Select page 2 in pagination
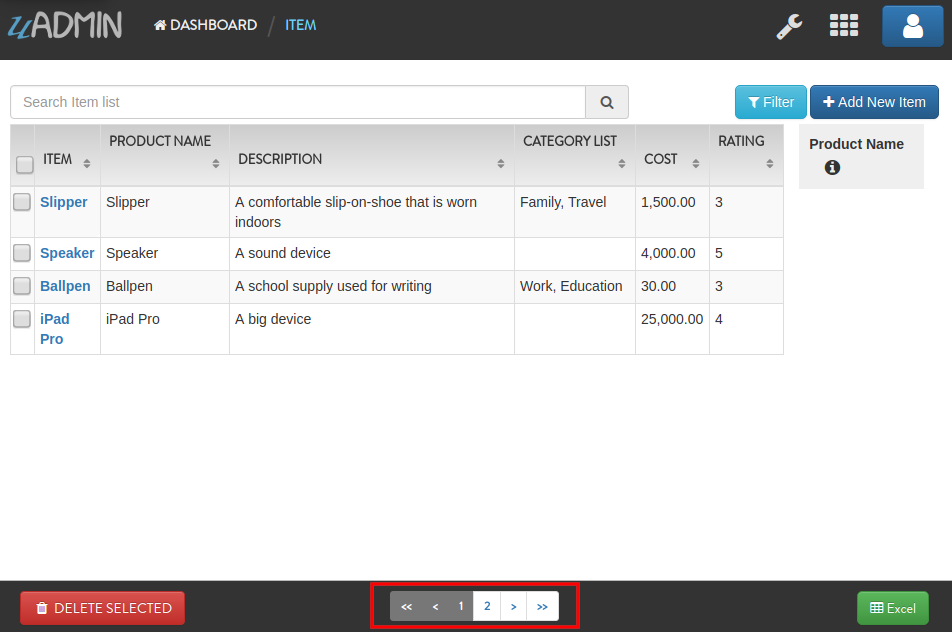This screenshot has height=632, width=952. (x=487, y=607)
